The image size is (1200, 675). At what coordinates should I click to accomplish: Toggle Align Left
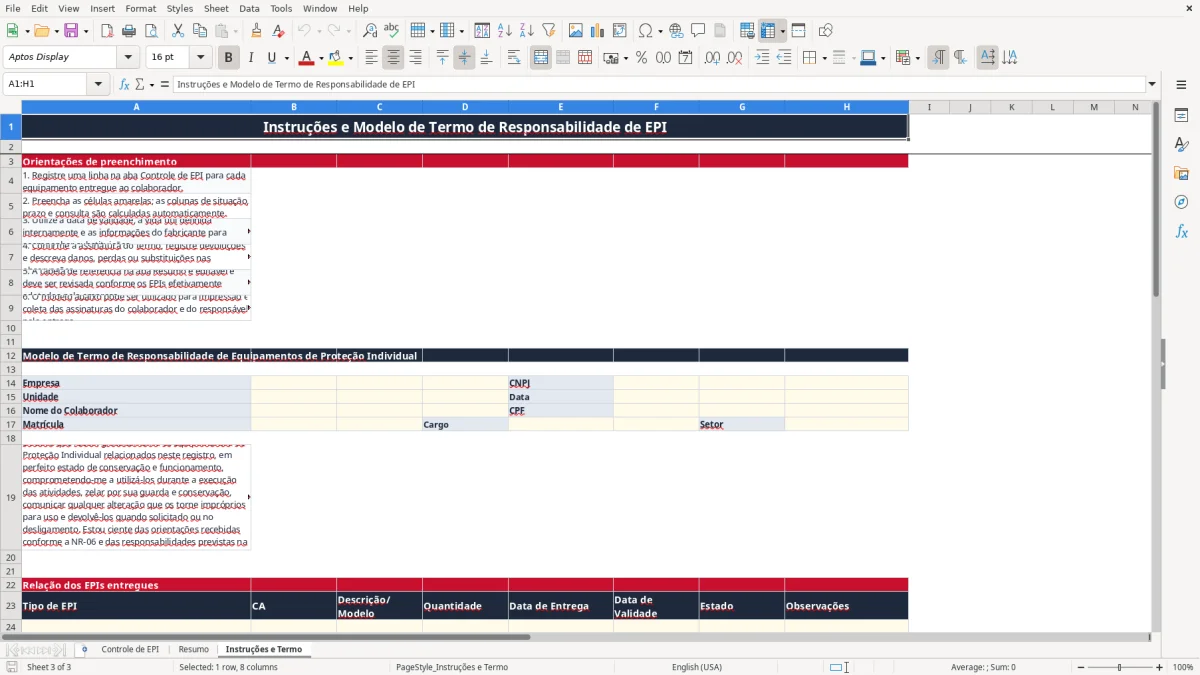(x=371, y=58)
